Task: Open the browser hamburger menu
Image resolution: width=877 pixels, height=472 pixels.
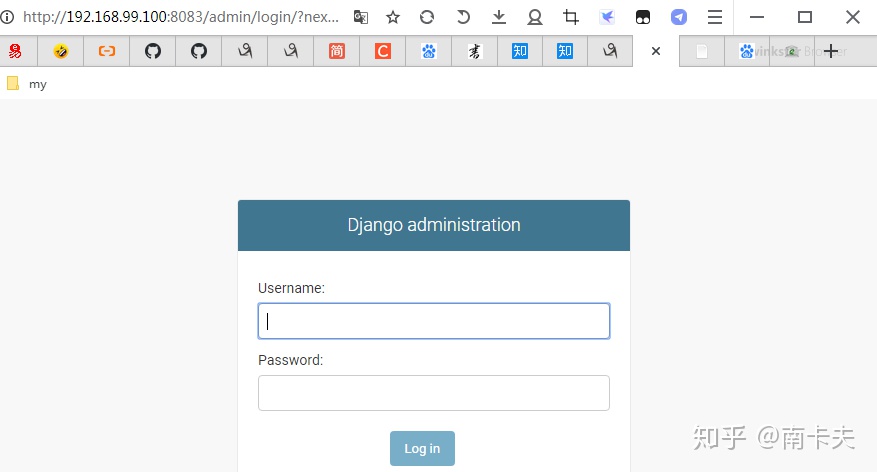Action: click(x=715, y=17)
